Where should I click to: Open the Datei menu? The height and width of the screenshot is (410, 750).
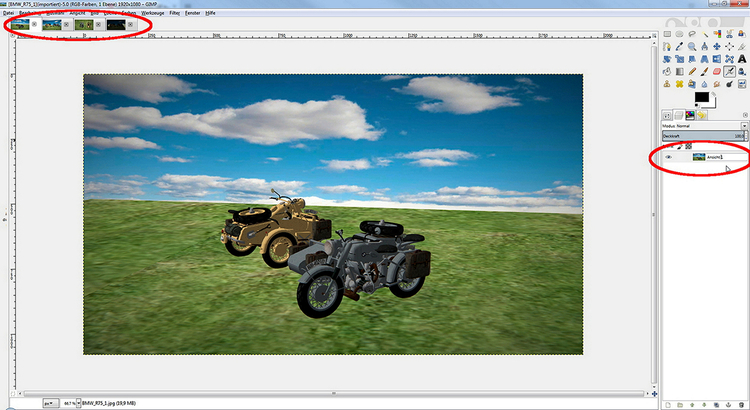click(8, 13)
